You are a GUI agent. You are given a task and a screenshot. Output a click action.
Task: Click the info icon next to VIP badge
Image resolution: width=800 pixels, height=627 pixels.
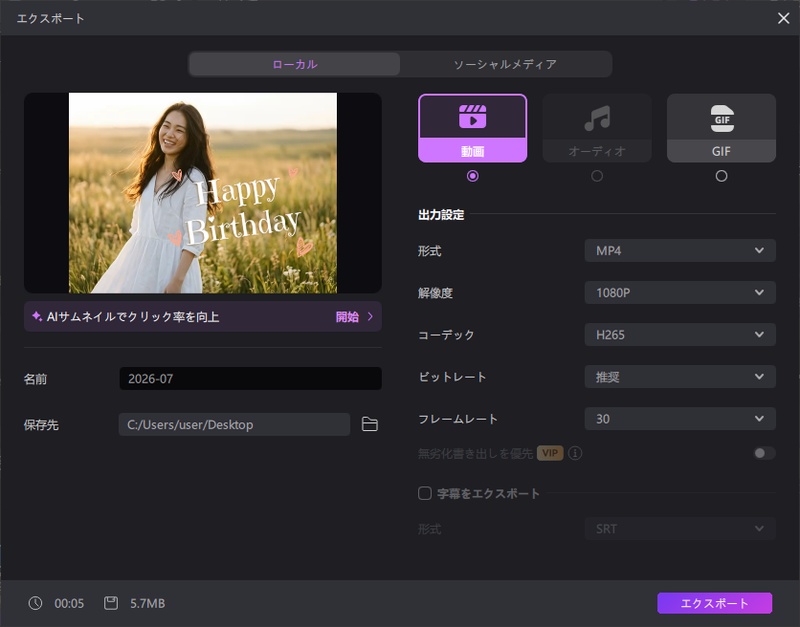(x=575, y=453)
